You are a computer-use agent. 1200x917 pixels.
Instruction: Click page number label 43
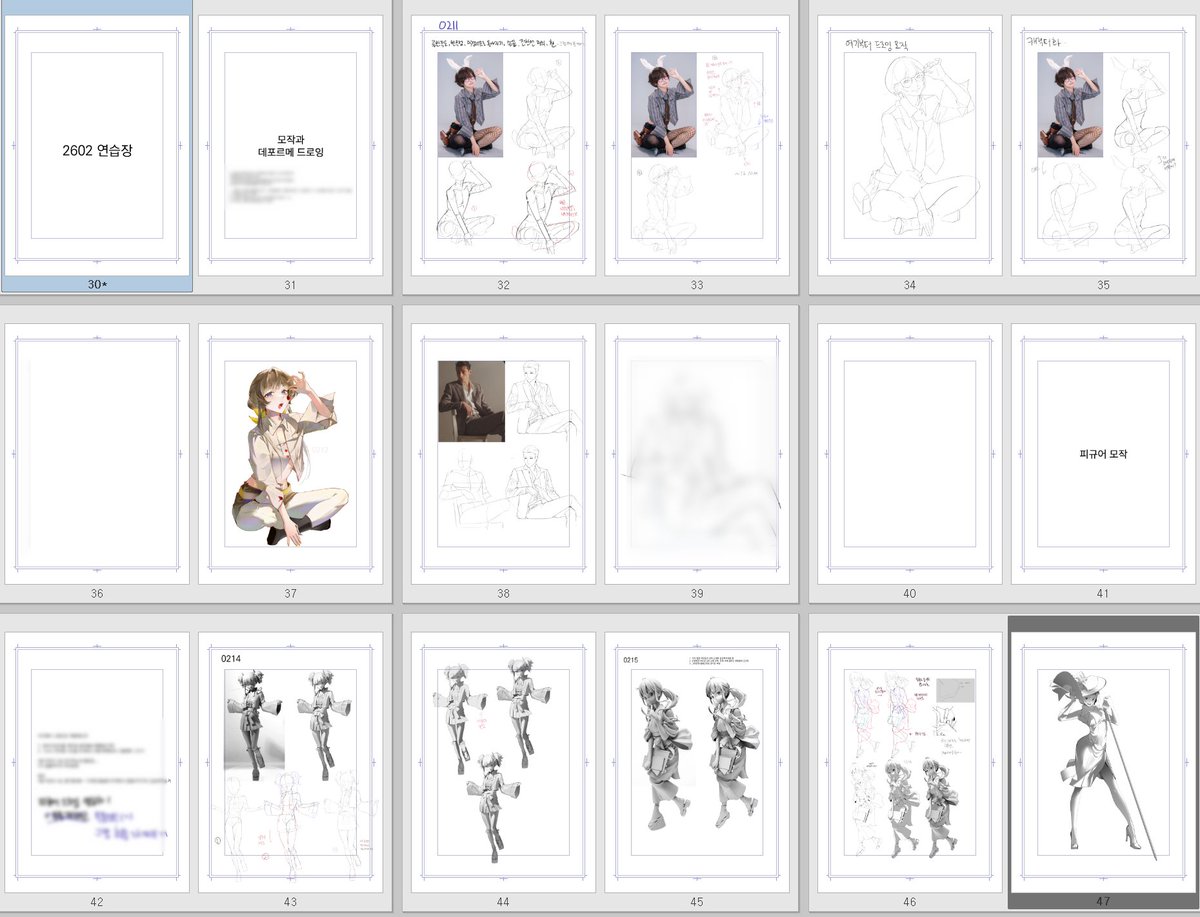coord(290,902)
